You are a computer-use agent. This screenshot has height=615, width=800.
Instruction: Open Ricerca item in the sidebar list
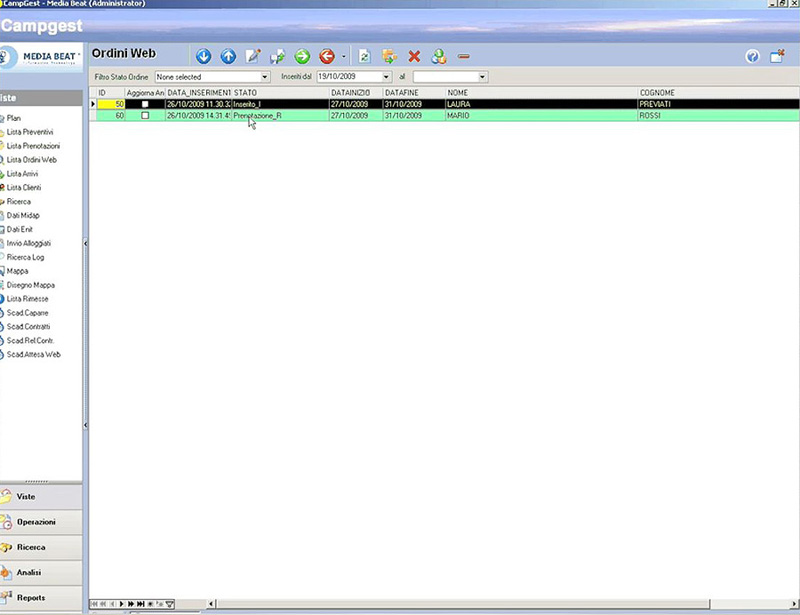click(x=18, y=202)
